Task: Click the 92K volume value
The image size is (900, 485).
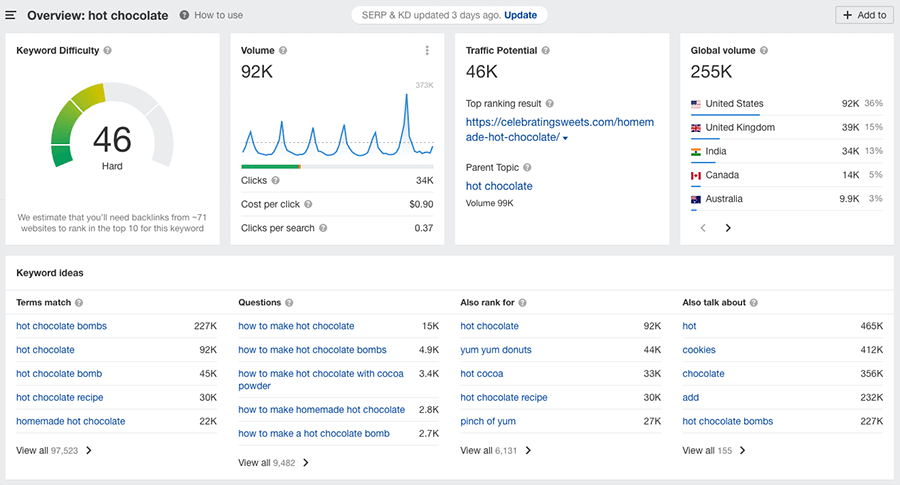Action: click(257, 72)
